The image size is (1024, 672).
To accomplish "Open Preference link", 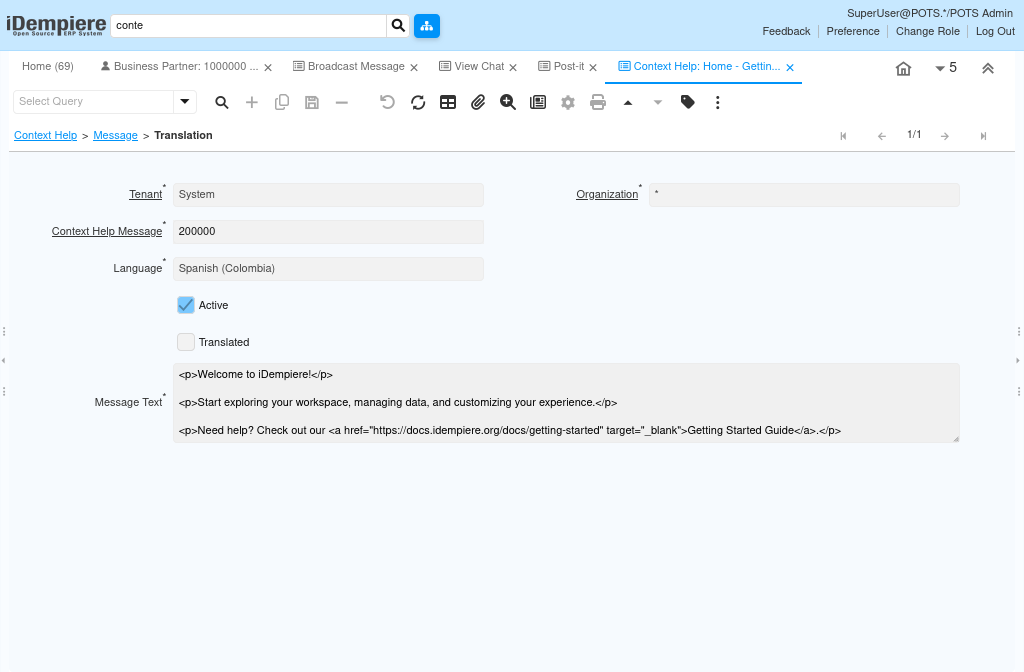I will (853, 31).
